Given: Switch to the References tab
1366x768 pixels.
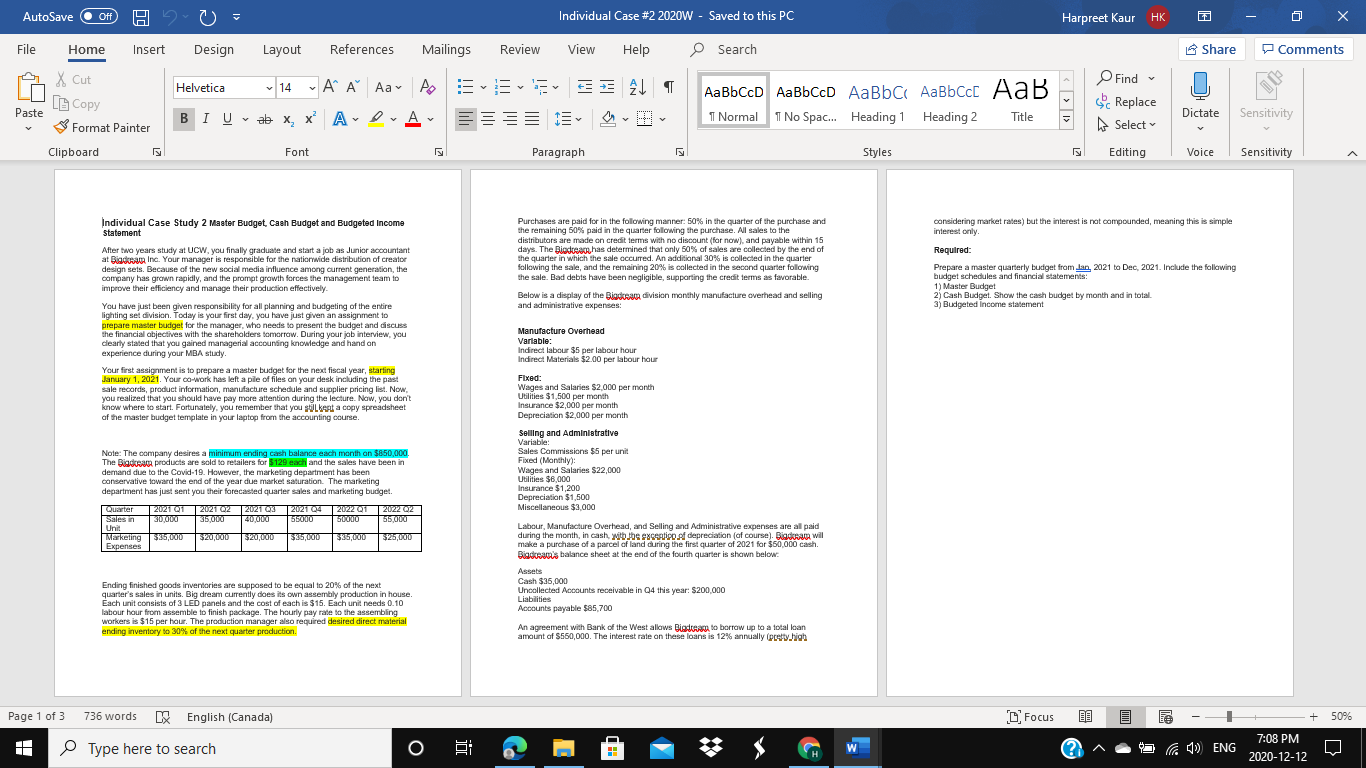Looking at the screenshot, I should coord(362,49).
